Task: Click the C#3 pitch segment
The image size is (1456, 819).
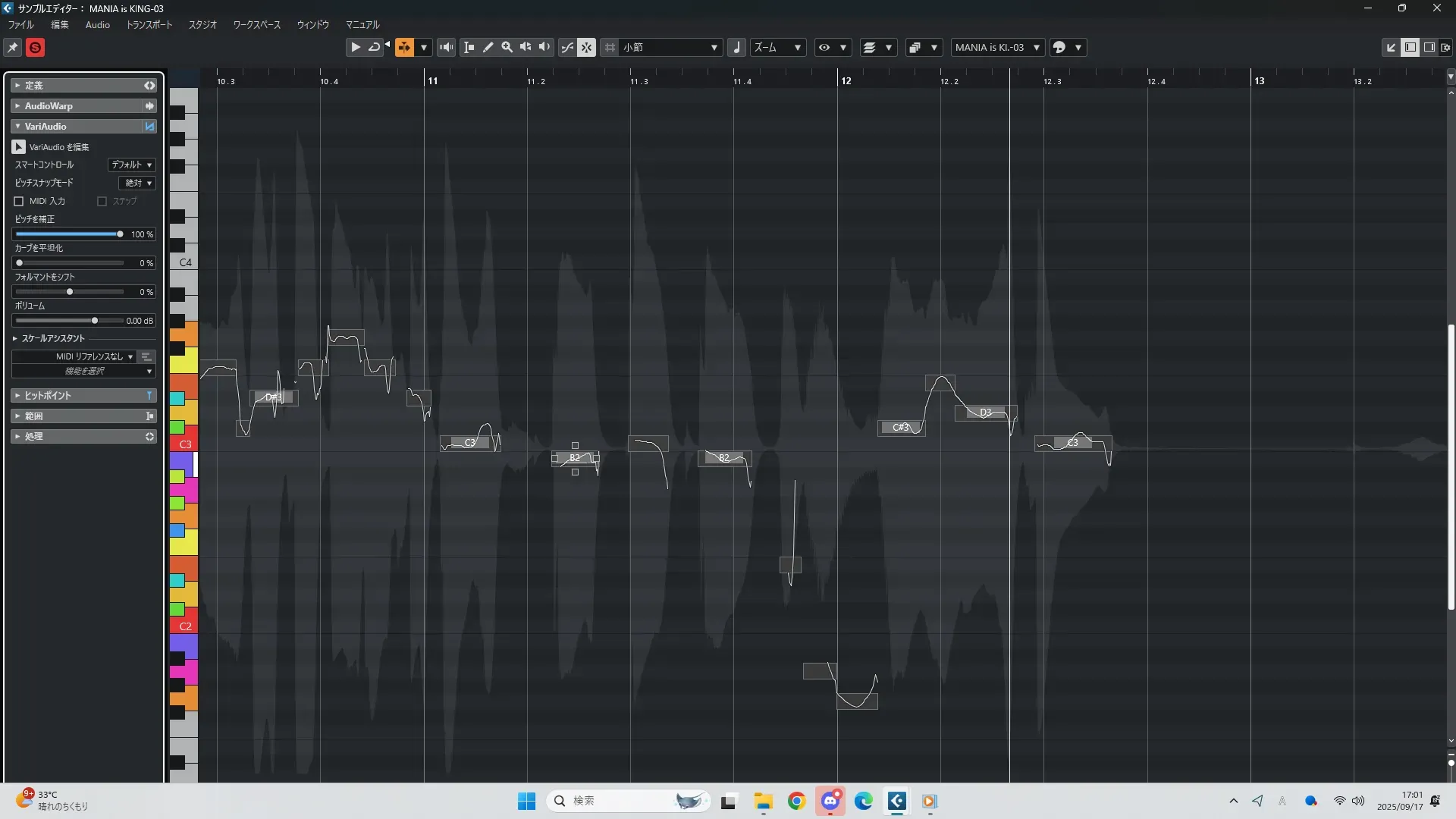Action: tap(900, 428)
